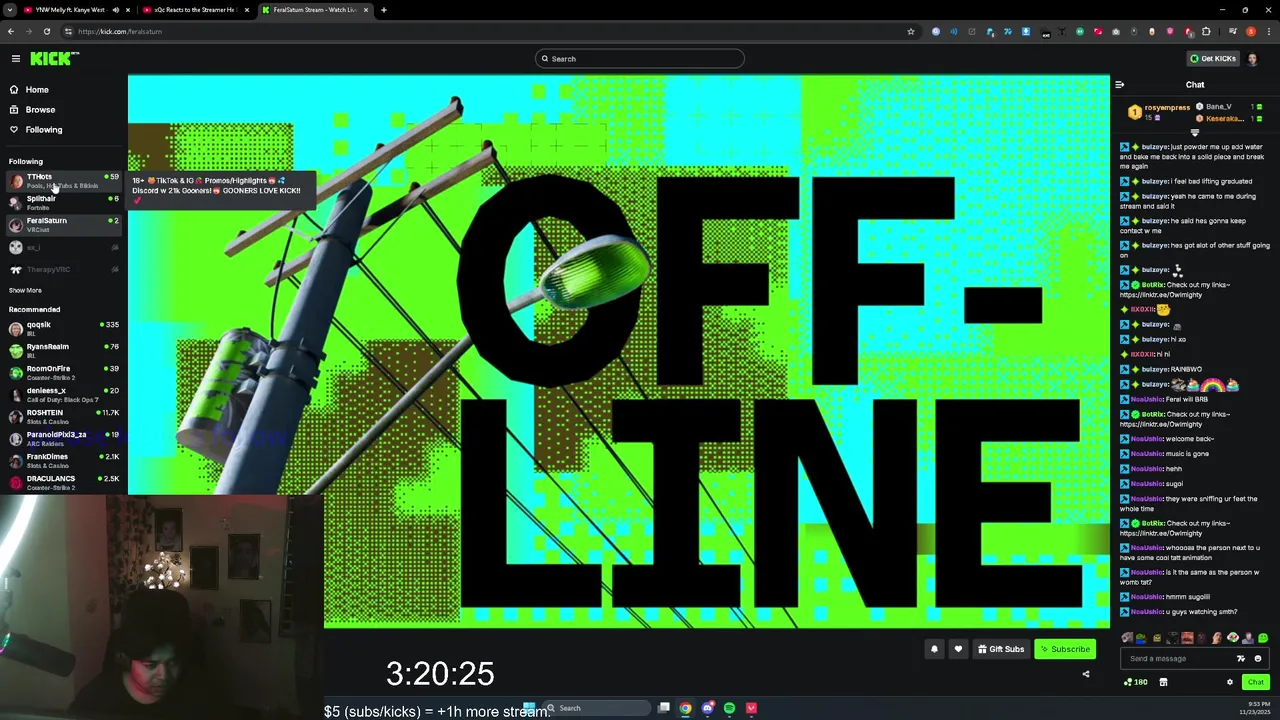Open Chrome three-dot menu
This screenshot has width=1280, height=720.
point(1270,31)
